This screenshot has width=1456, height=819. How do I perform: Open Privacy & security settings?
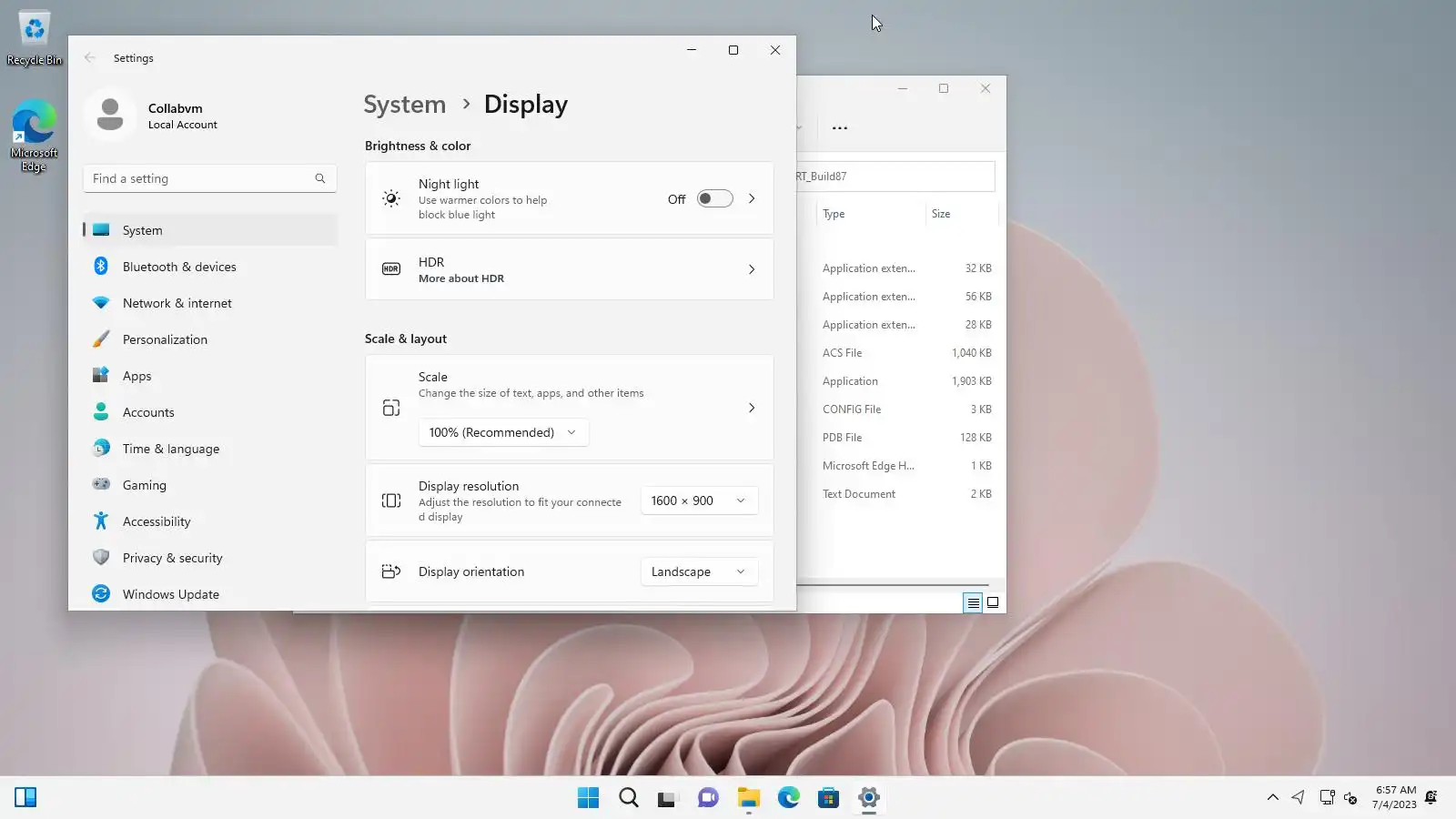tap(210, 558)
